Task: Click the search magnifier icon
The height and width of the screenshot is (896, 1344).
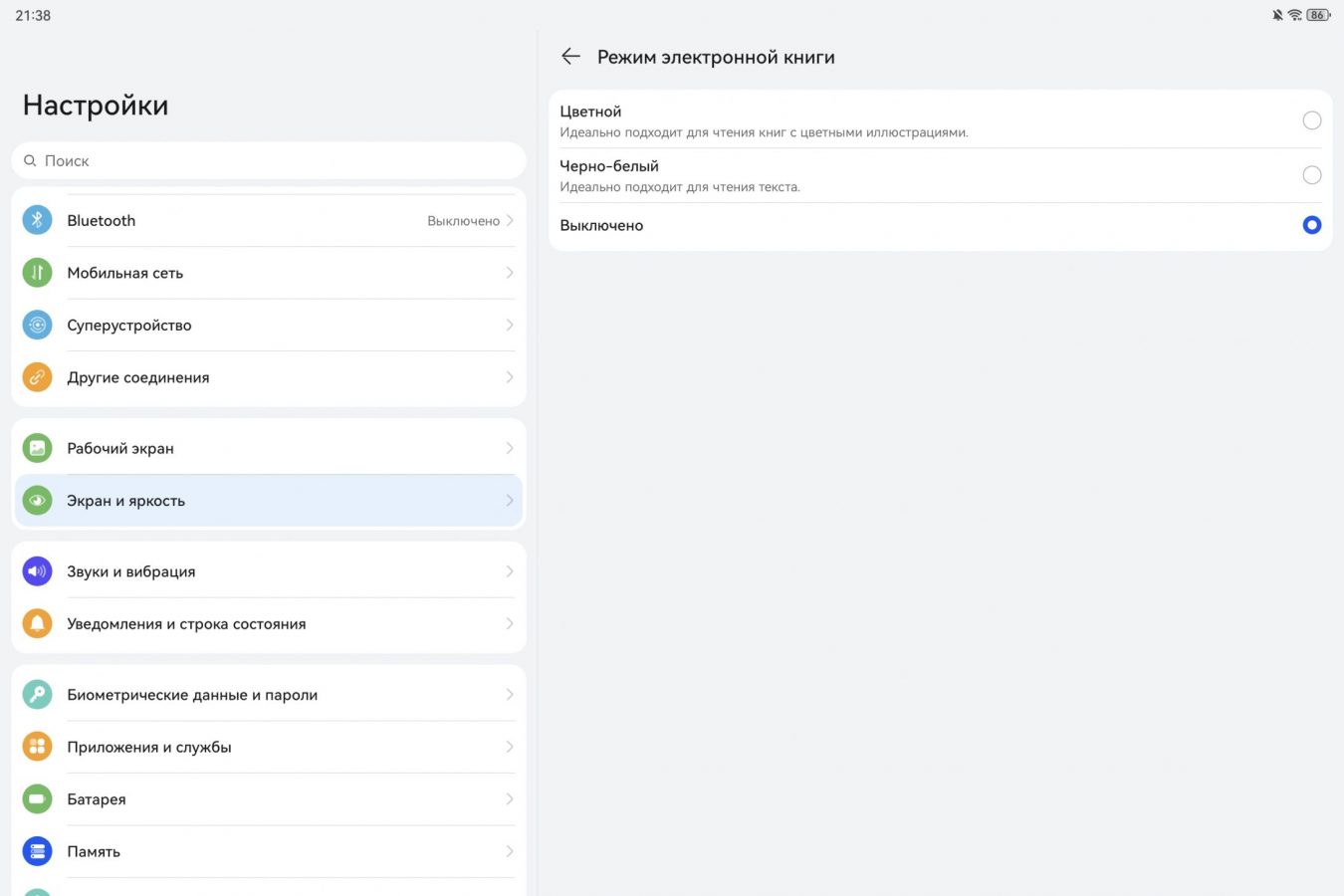Action: pyautogui.click(x=30, y=160)
